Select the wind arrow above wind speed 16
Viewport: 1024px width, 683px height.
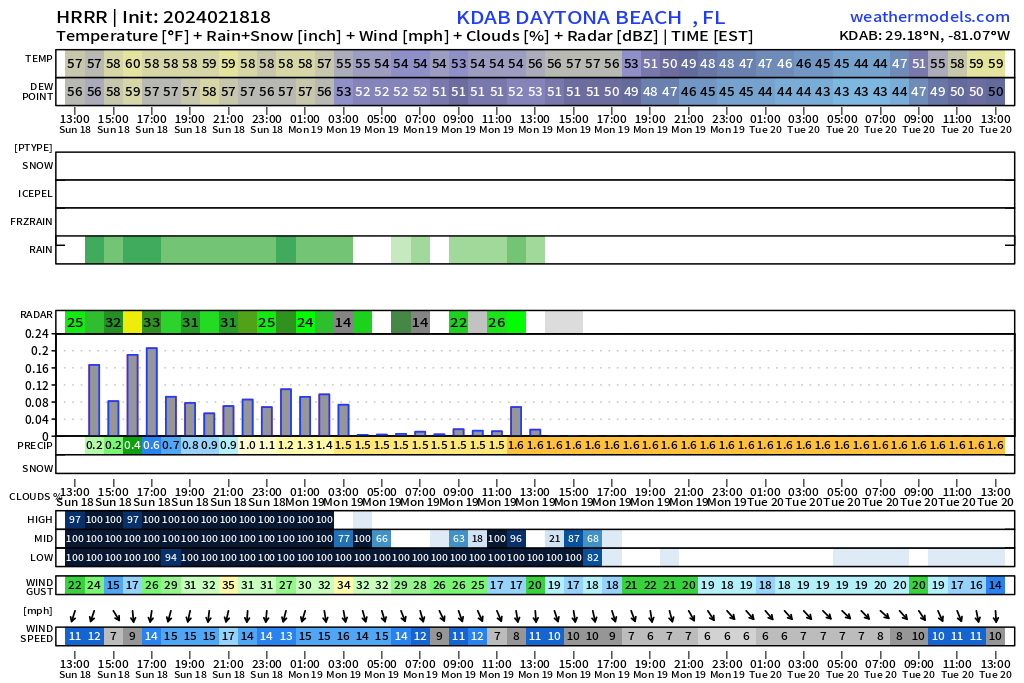click(344, 616)
